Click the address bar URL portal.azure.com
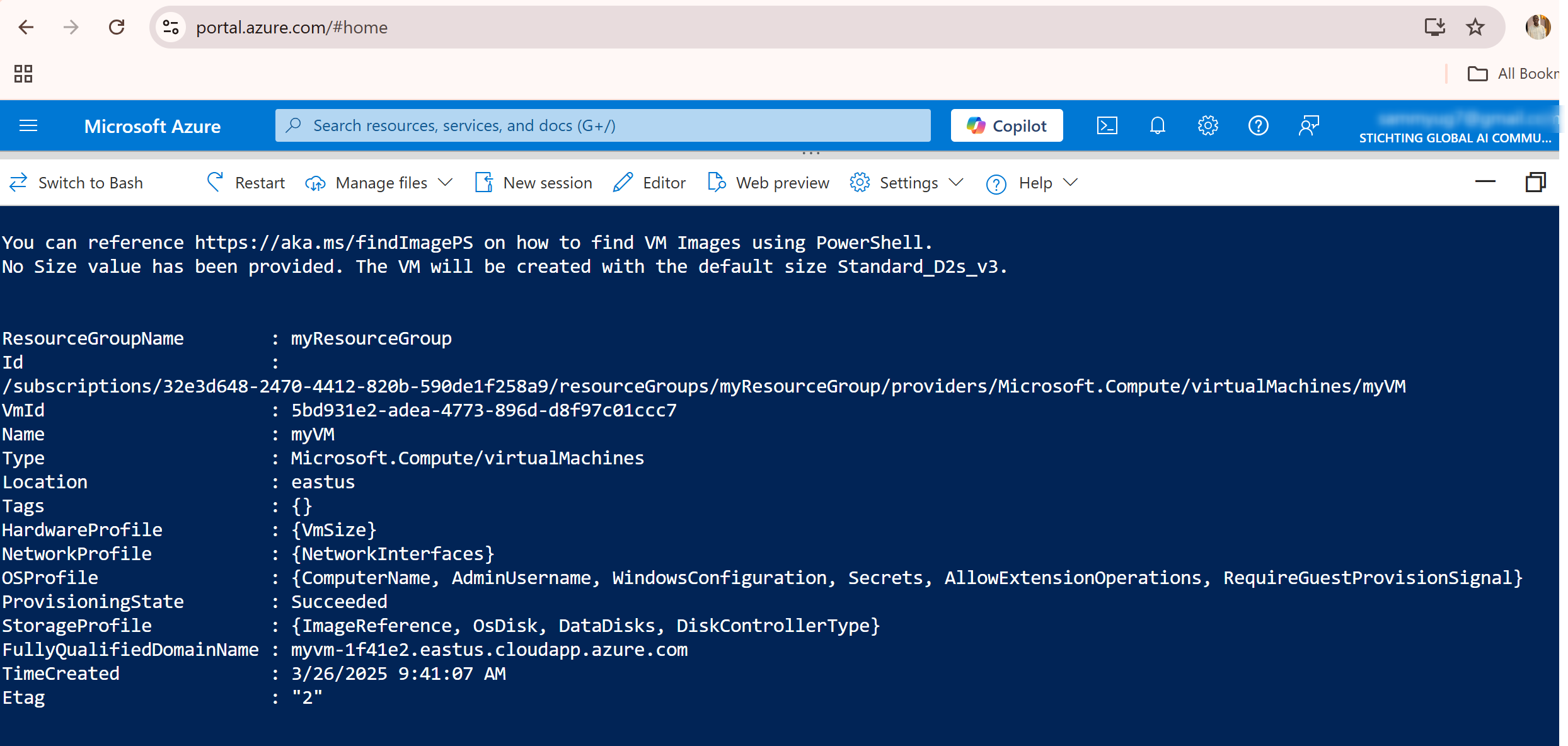 click(292, 28)
